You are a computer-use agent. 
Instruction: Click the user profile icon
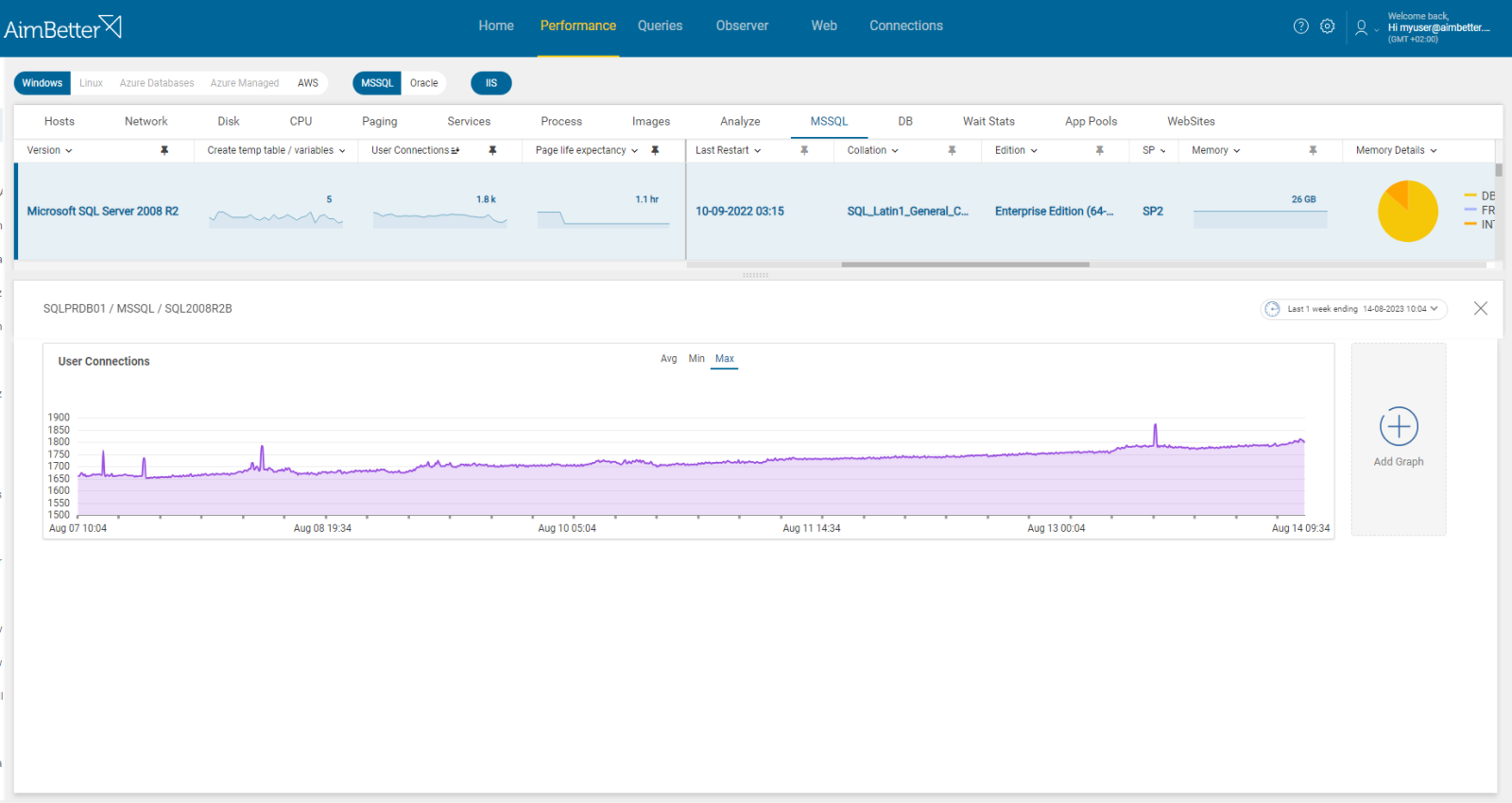1361,27
